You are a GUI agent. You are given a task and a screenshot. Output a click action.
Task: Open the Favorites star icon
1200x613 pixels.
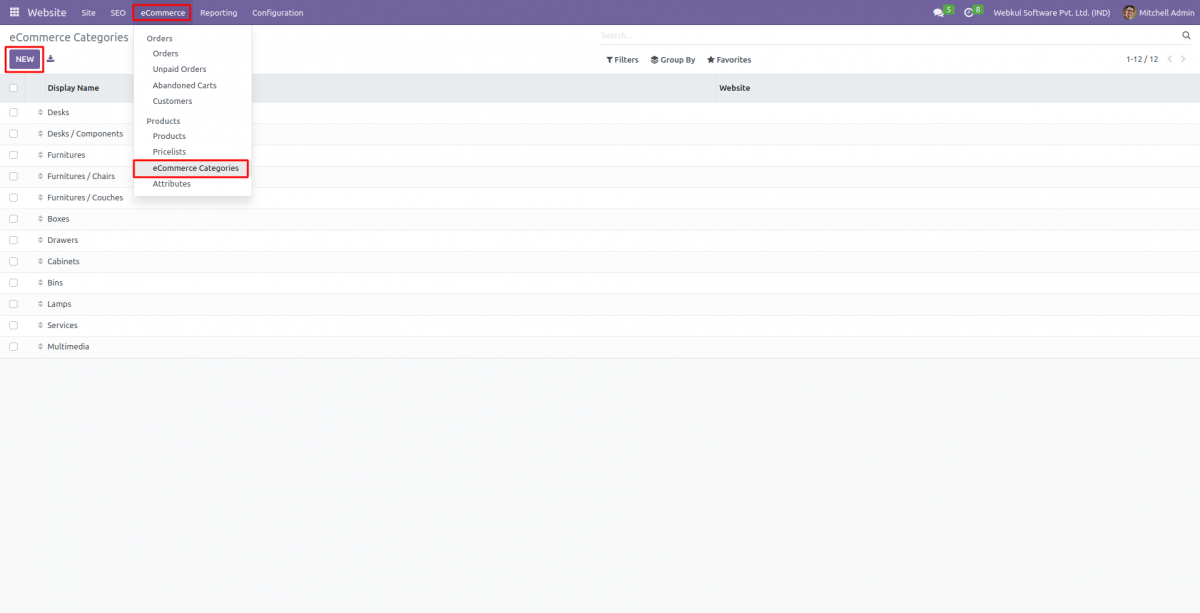711,59
